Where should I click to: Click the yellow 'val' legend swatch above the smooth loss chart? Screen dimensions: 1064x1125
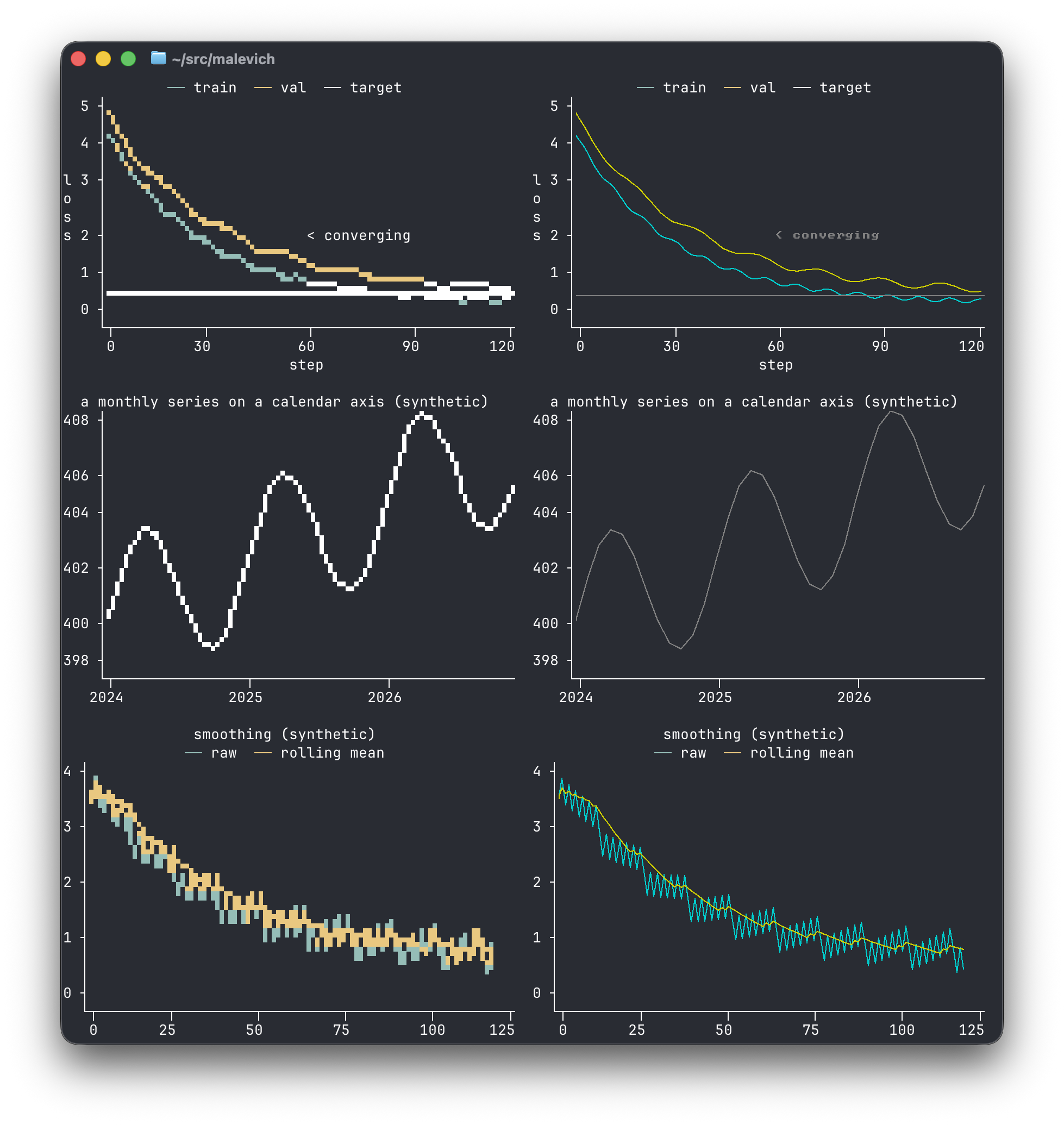pyautogui.click(x=732, y=88)
